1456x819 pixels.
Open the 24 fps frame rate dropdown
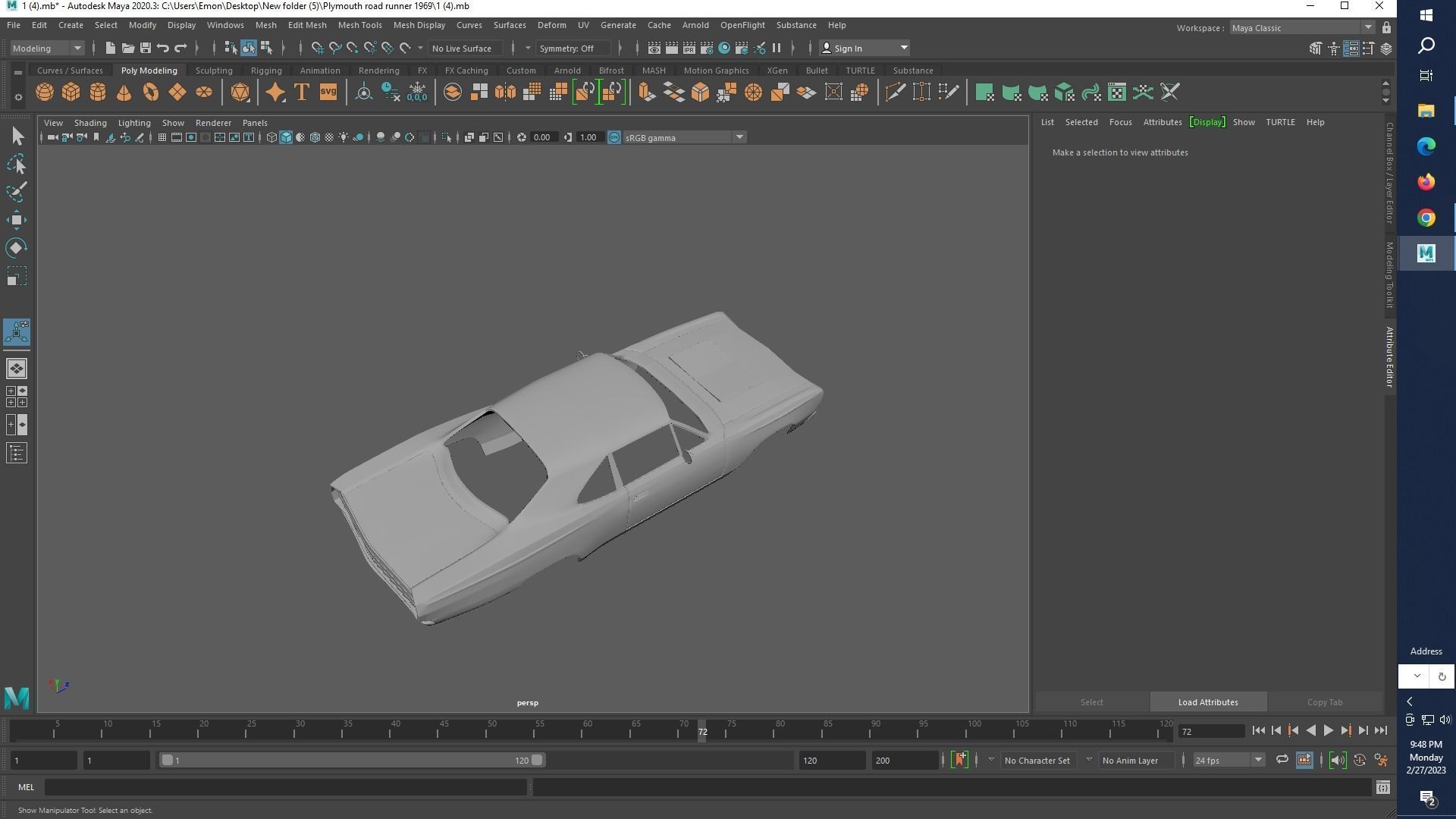pyautogui.click(x=1228, y=761)
